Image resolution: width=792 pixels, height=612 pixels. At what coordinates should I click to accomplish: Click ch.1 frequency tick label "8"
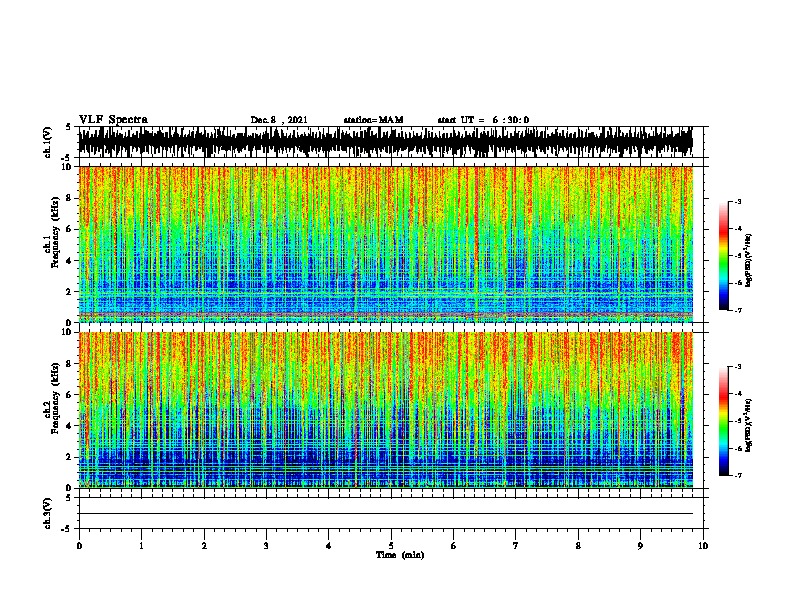(69, 198)
